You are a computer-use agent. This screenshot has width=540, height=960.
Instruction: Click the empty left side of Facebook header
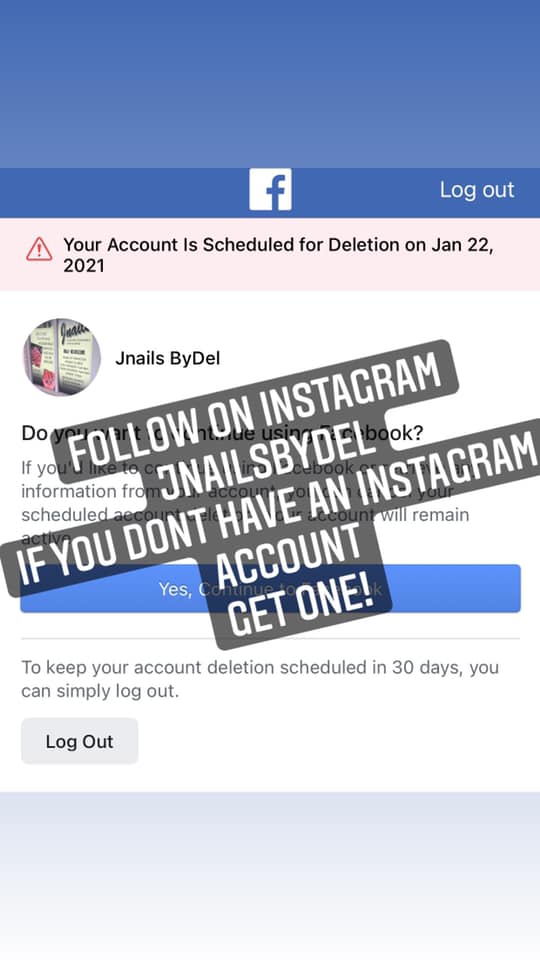point(122,192)
